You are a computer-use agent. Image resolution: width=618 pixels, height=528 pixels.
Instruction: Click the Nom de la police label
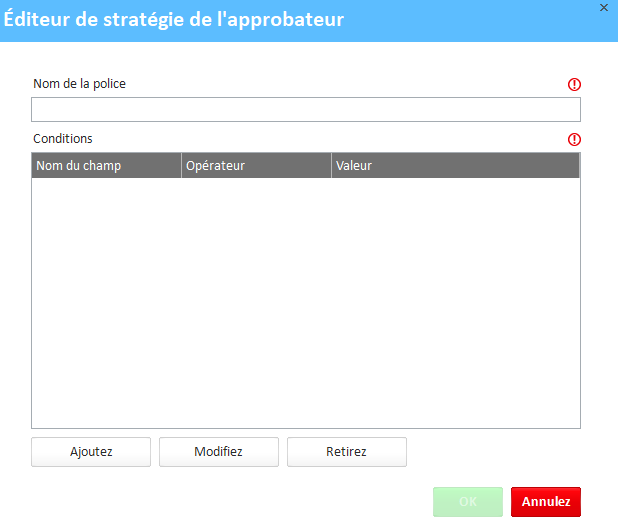(x=80, y=84)
